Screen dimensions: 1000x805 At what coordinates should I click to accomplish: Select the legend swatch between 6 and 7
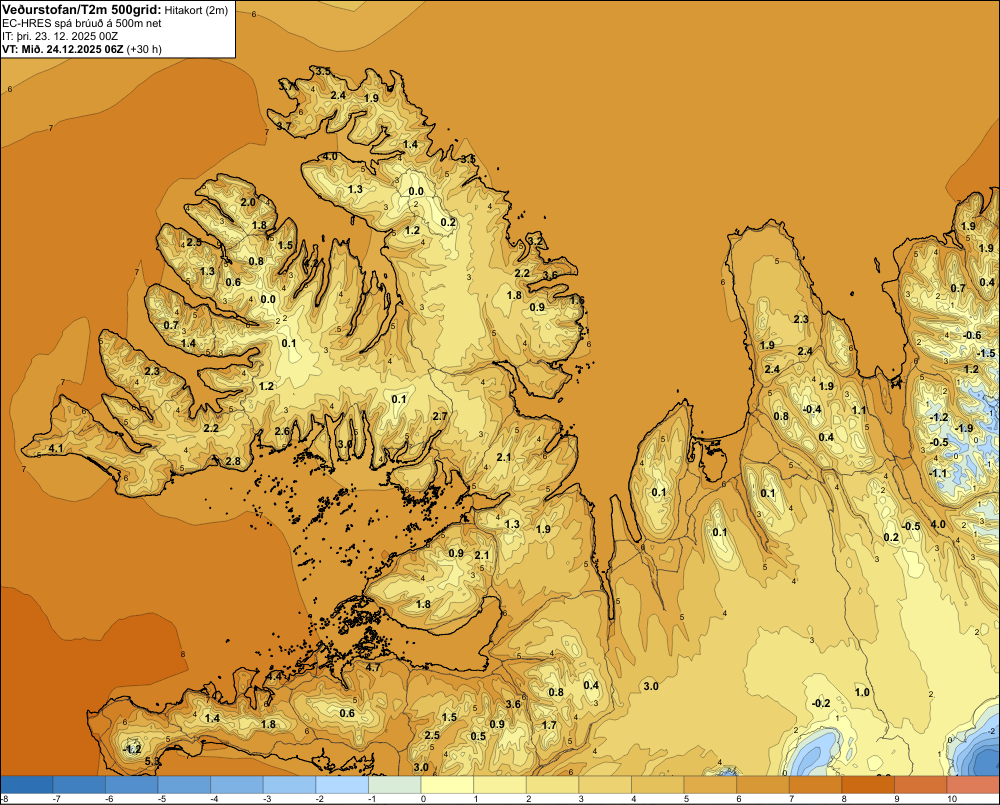pos(763,785)
